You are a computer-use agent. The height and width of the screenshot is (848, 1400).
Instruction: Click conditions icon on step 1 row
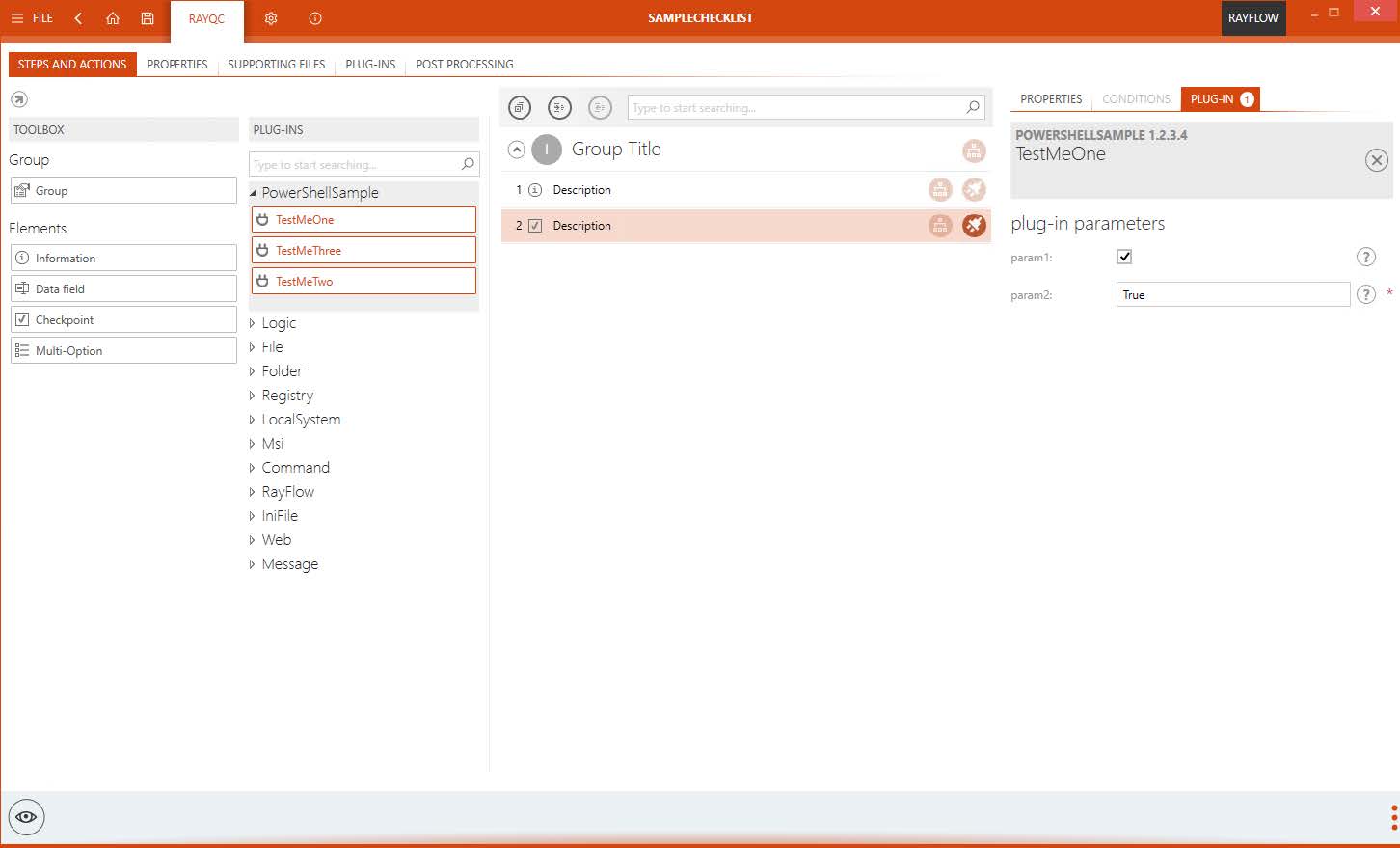click(940, 189)
